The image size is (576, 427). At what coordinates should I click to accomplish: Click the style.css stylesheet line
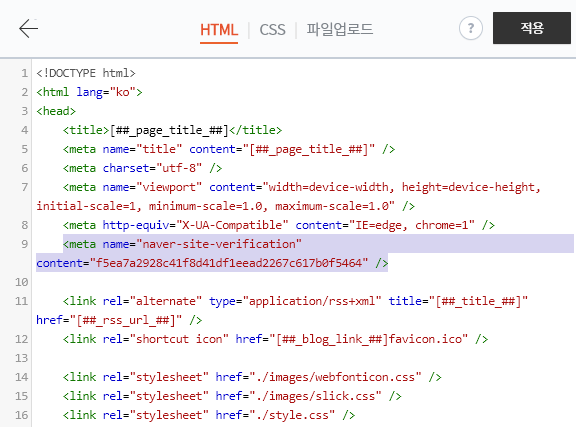point(209,415)
